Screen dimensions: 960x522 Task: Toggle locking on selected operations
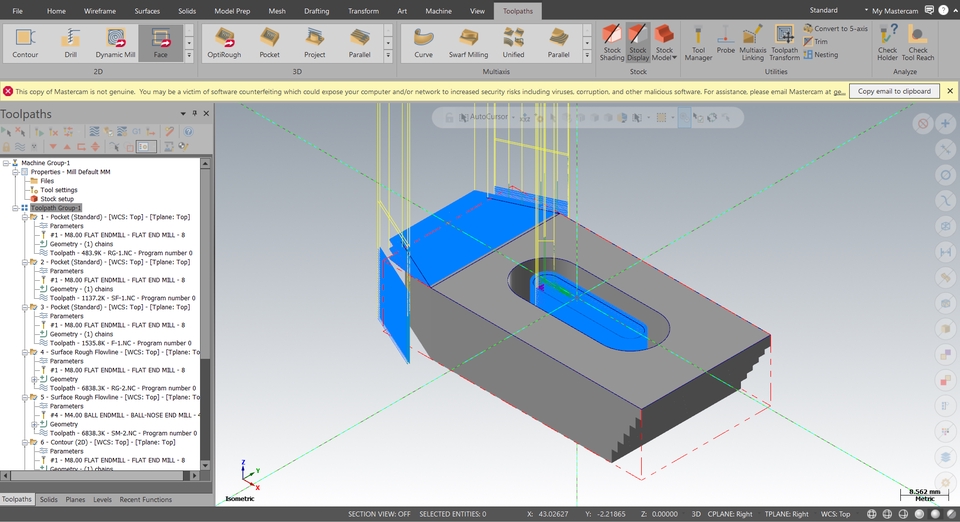pyautogui.click(x=6, y=147)
